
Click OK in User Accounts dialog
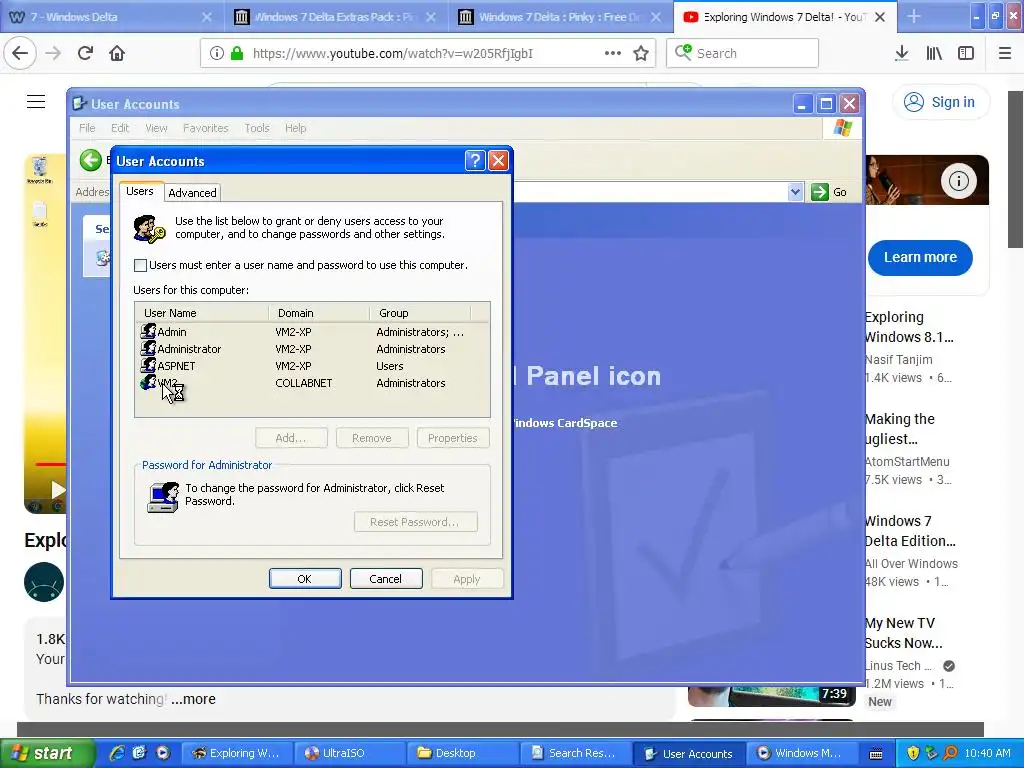click(x=305, y=579)
